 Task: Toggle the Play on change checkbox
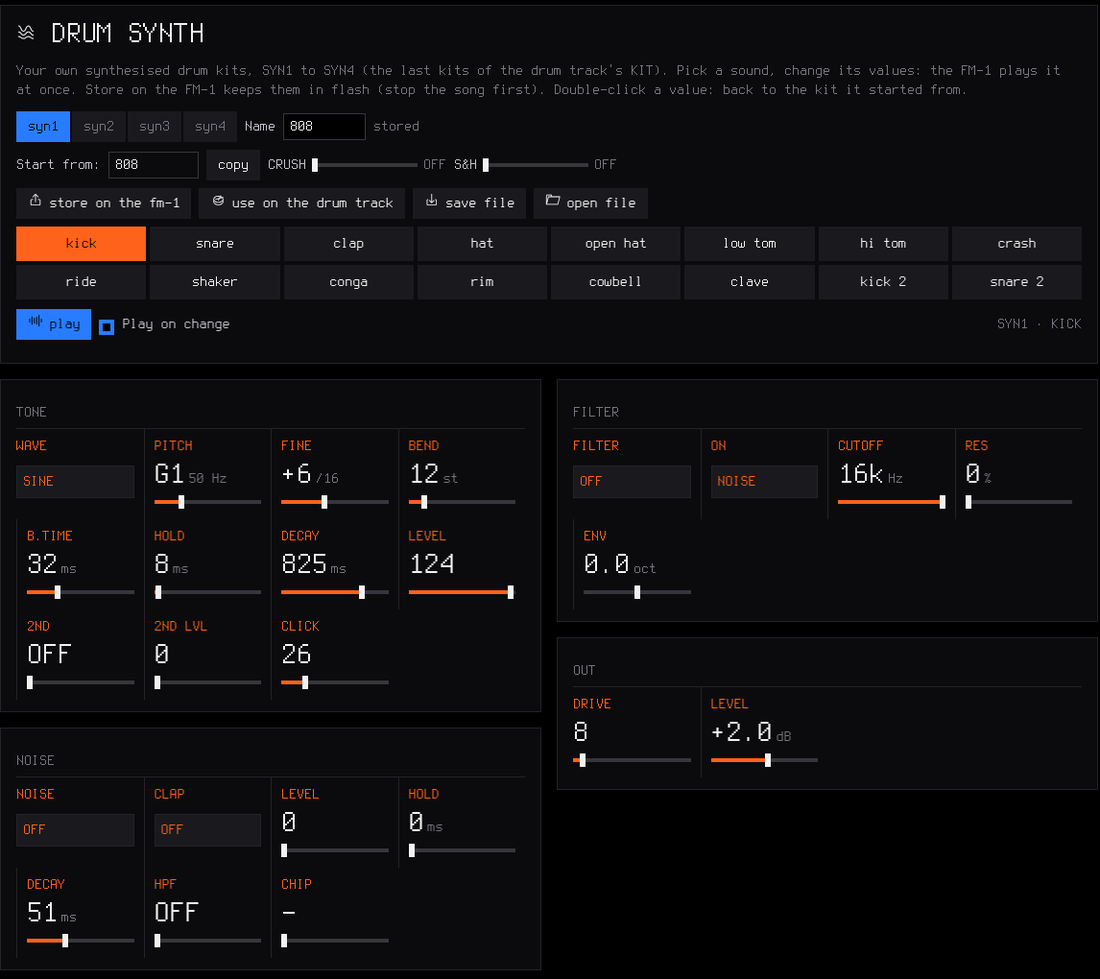tap(107, 327)
